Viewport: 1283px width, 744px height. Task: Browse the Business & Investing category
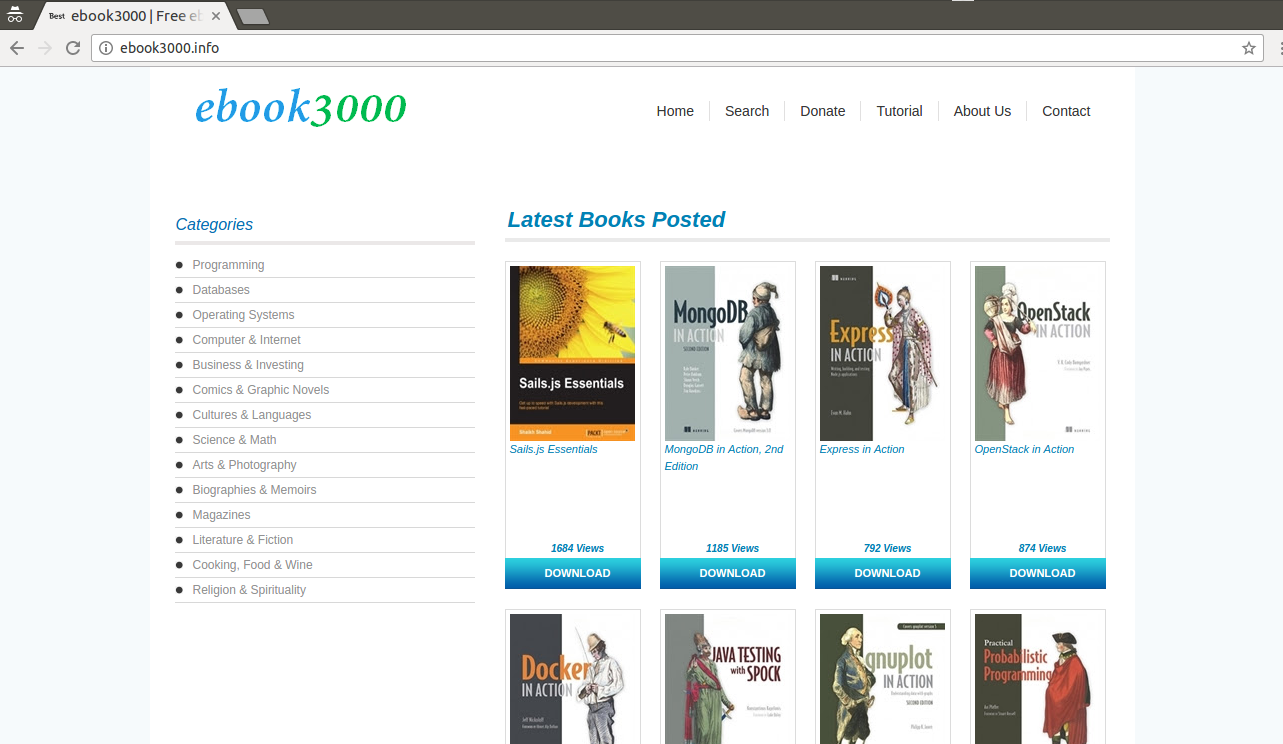(248, 365)
